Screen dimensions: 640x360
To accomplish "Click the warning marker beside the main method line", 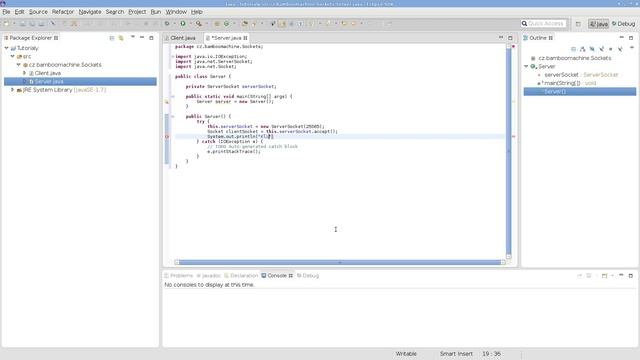I will pyautogui.click(x=167, y=102).
